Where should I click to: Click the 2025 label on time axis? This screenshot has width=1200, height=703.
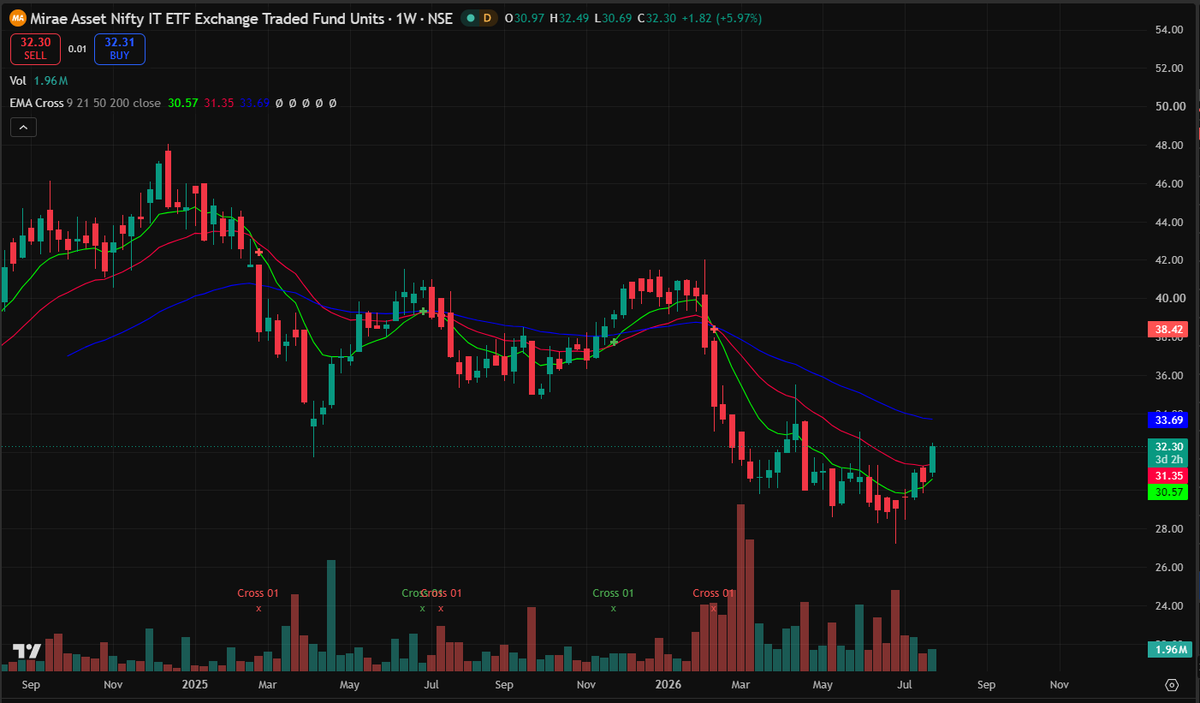[195, 685]
